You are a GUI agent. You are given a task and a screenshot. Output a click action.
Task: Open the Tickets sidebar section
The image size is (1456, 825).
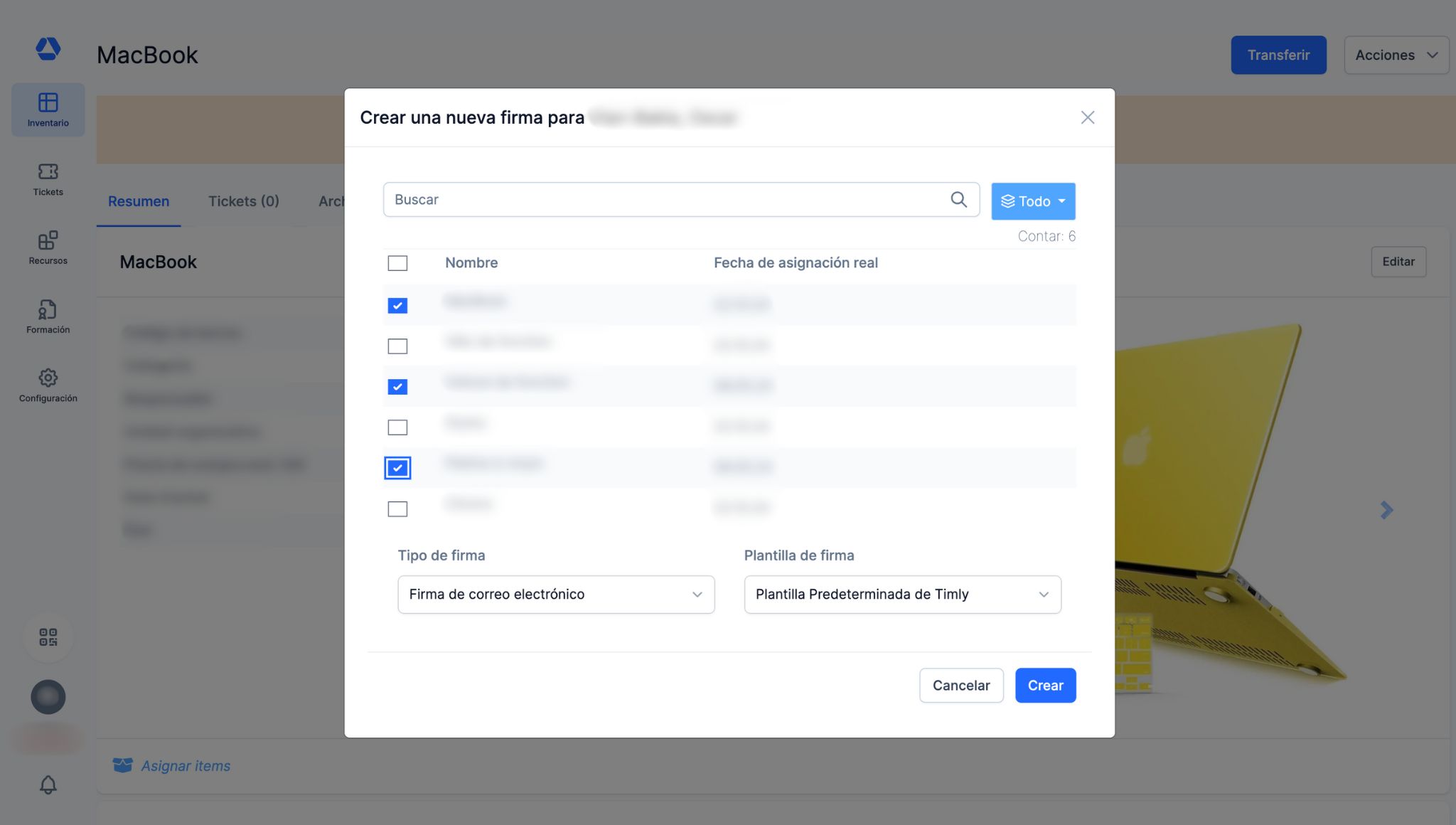[x=48, y=179]
